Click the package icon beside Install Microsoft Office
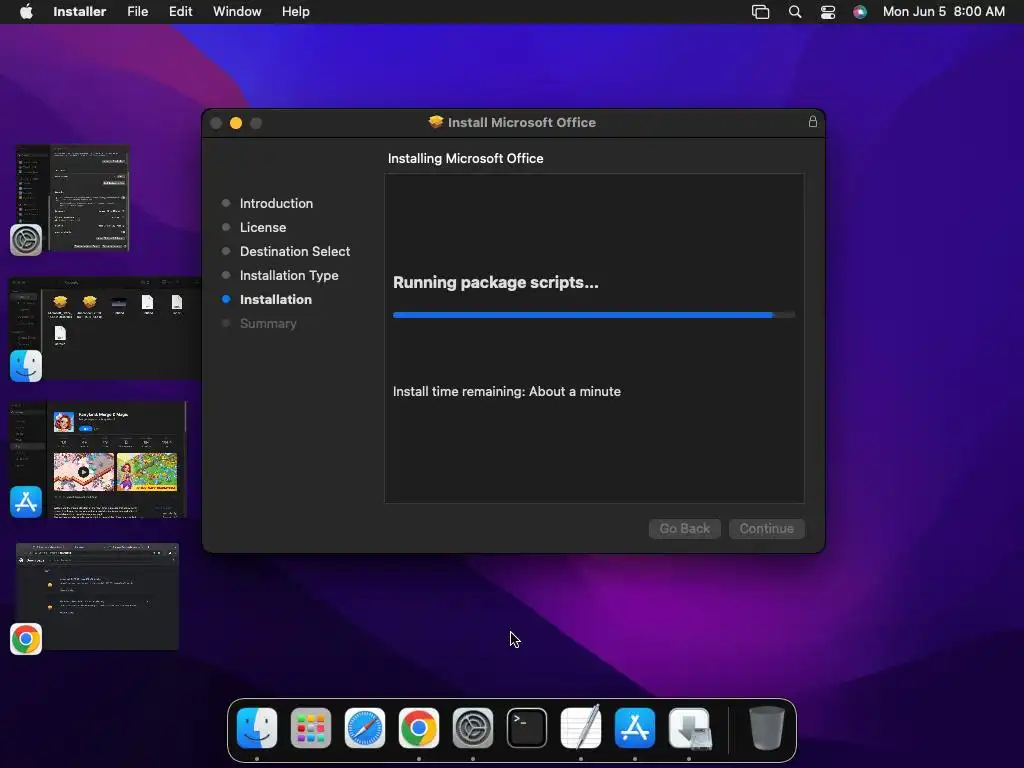The width and height of the screenshot is (1024, 768). tap(436, 122)
